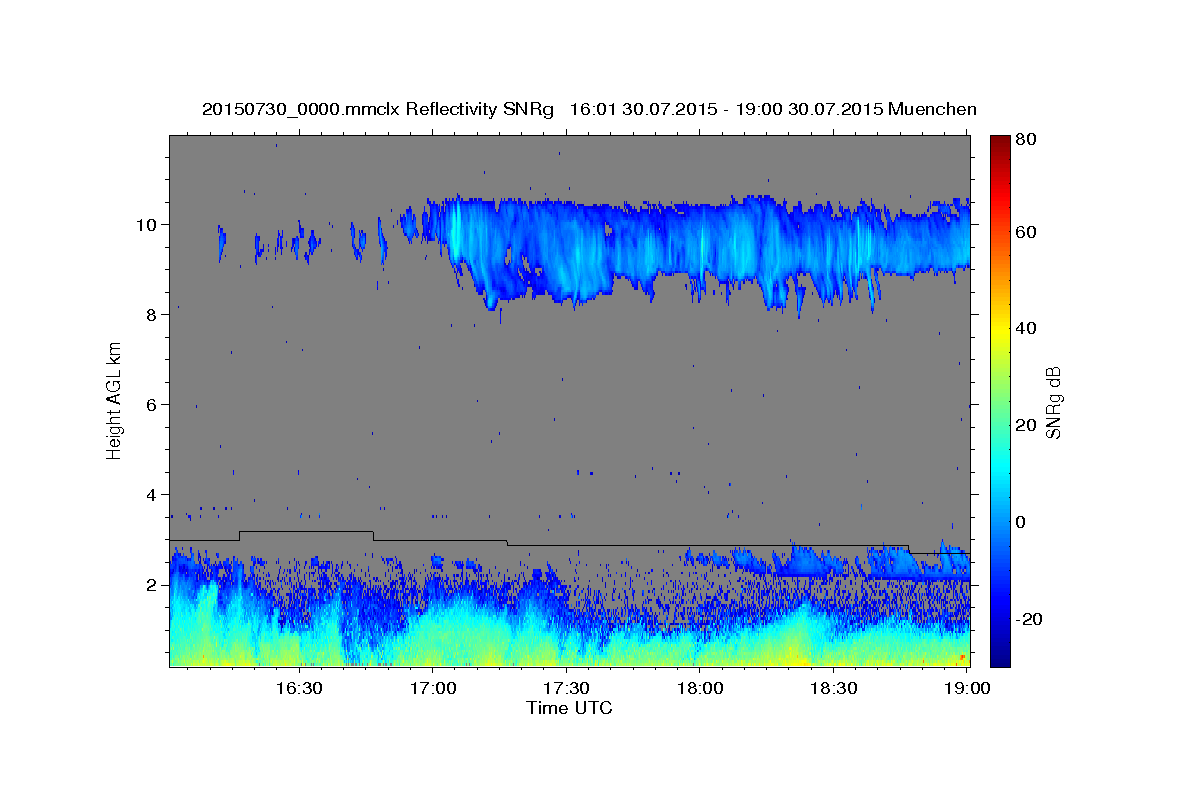Click the height tick label 10
This screenshot has height=800, width=1200.
pos(148,224)
